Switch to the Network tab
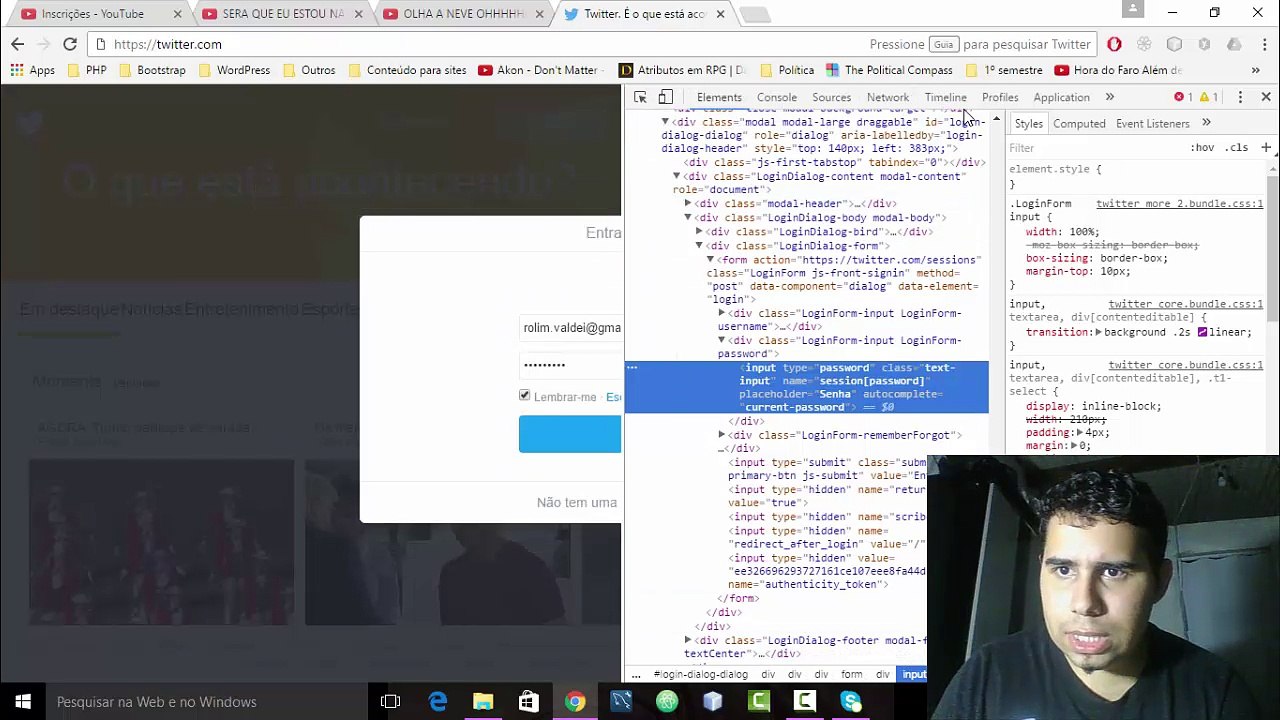 click(x=888, y=97)
